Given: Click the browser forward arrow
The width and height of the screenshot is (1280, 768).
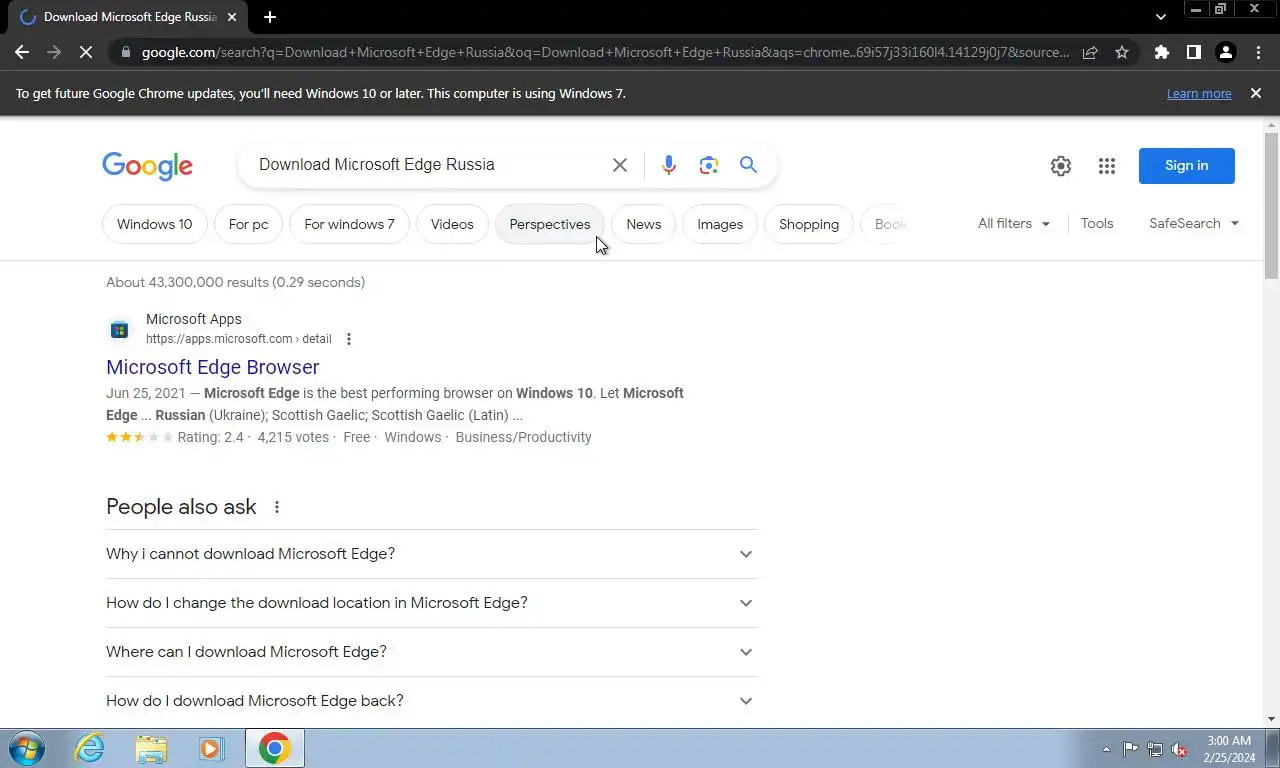Looking at the screenshot, I should (54, 52).
